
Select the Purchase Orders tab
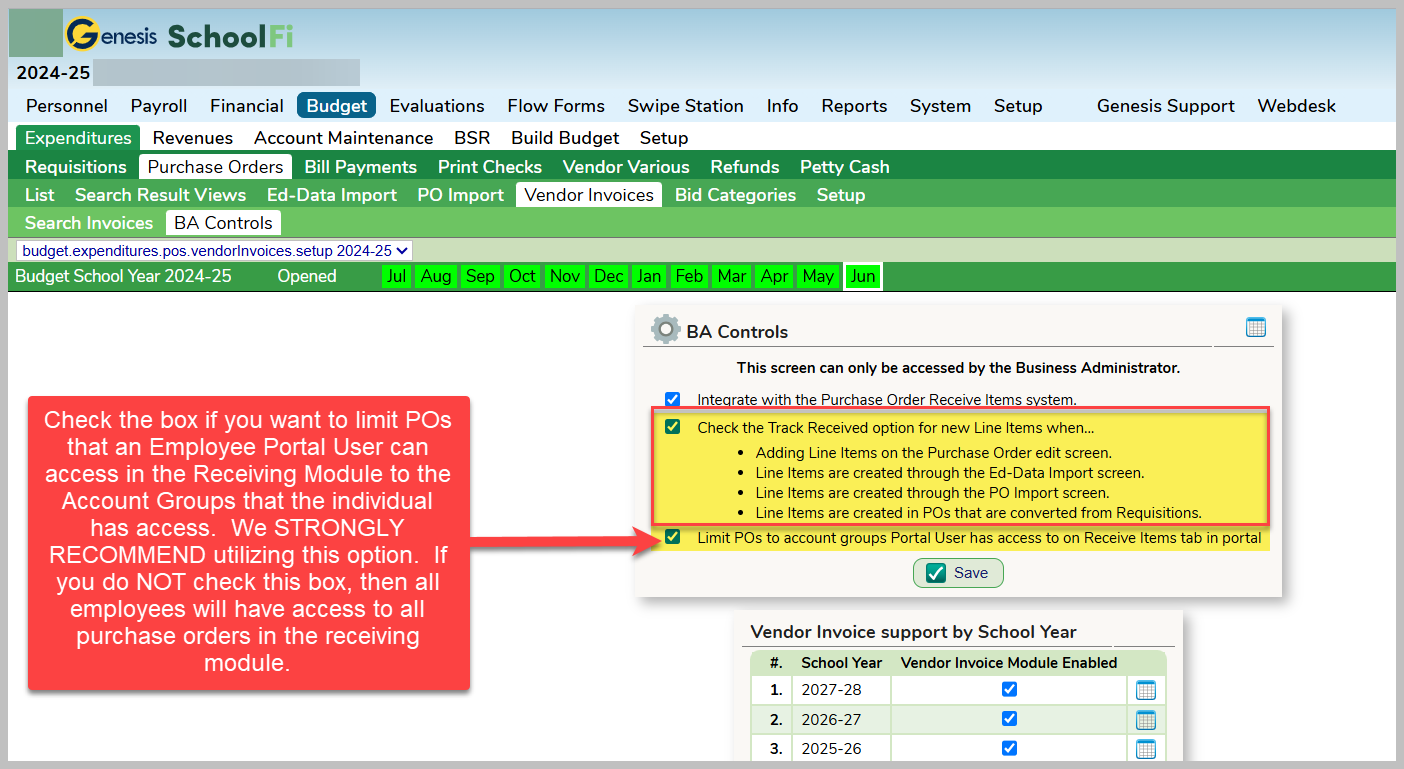216,167
